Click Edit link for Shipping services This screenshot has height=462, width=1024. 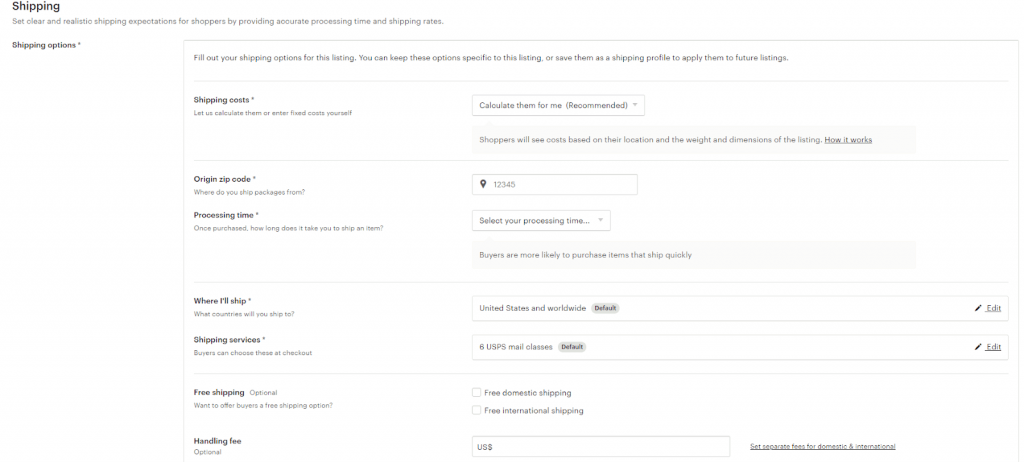coord(993,347)
